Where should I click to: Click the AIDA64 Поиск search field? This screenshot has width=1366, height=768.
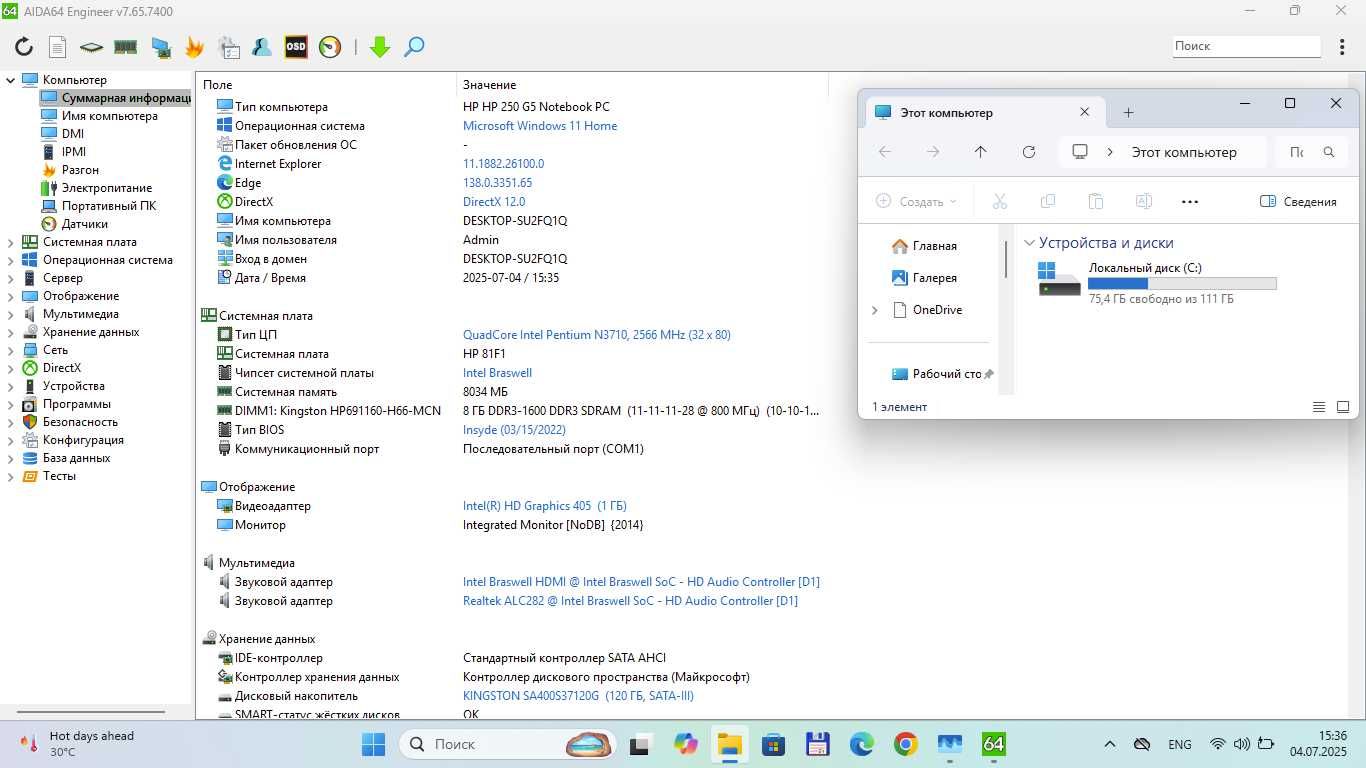(1247, 46)
